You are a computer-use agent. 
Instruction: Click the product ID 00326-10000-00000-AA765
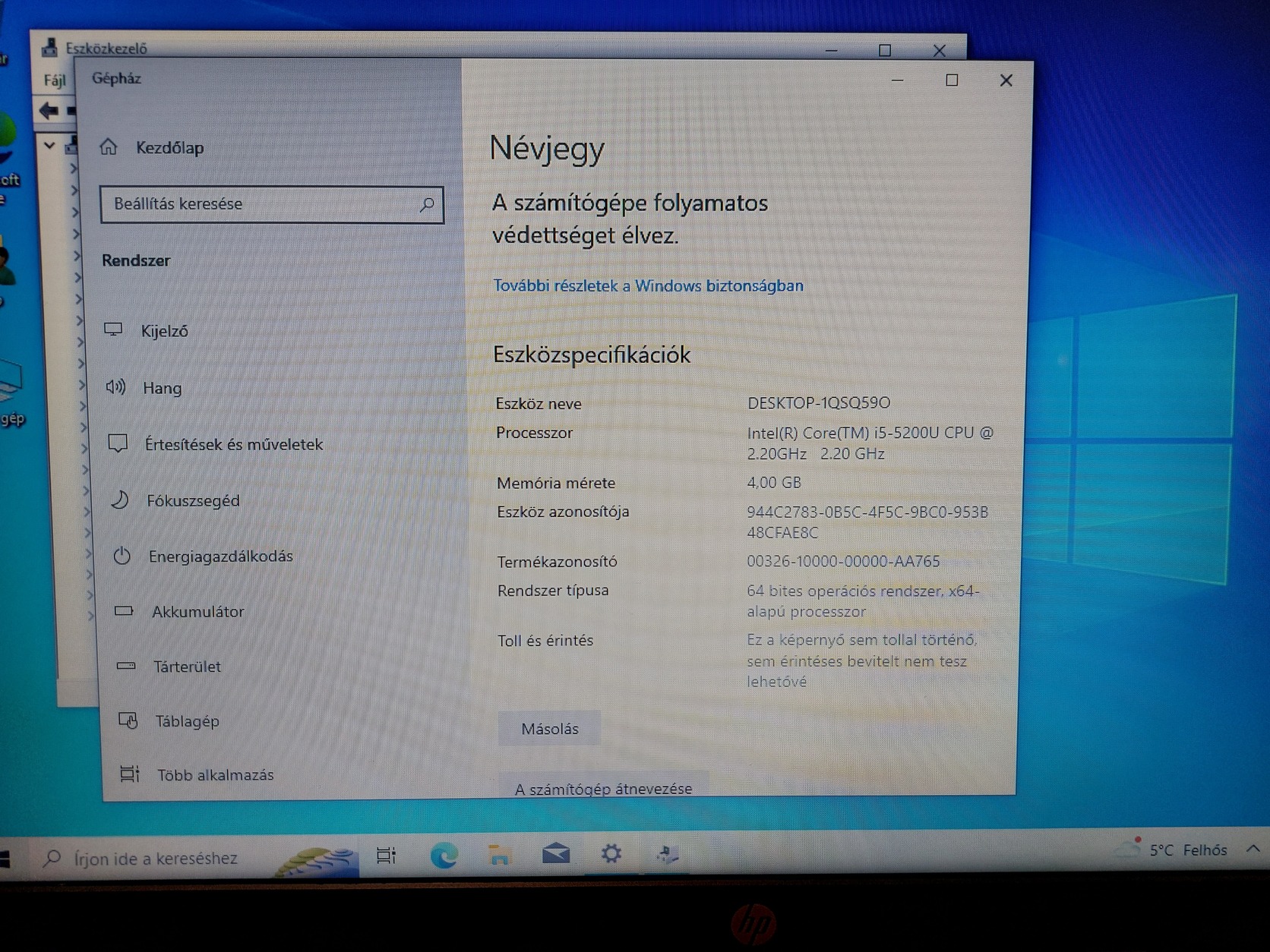point(843,561)
